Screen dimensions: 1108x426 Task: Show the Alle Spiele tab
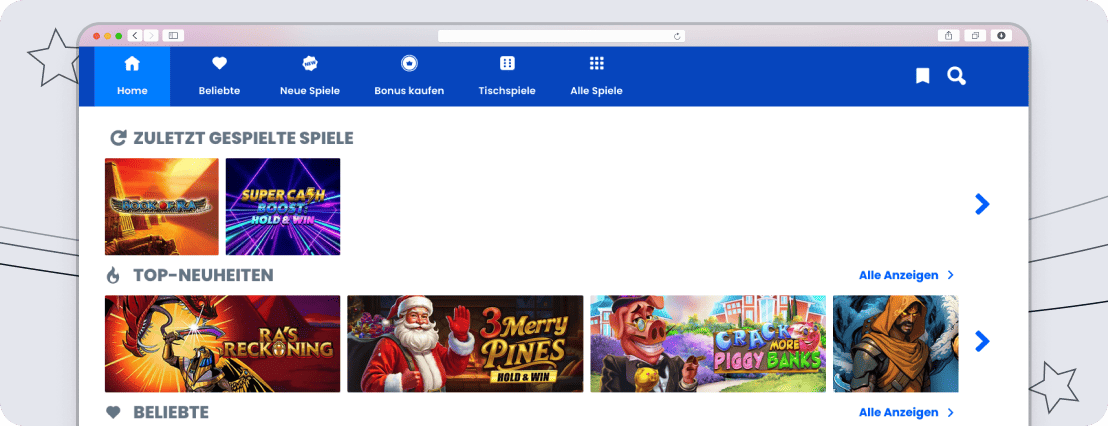596,76
